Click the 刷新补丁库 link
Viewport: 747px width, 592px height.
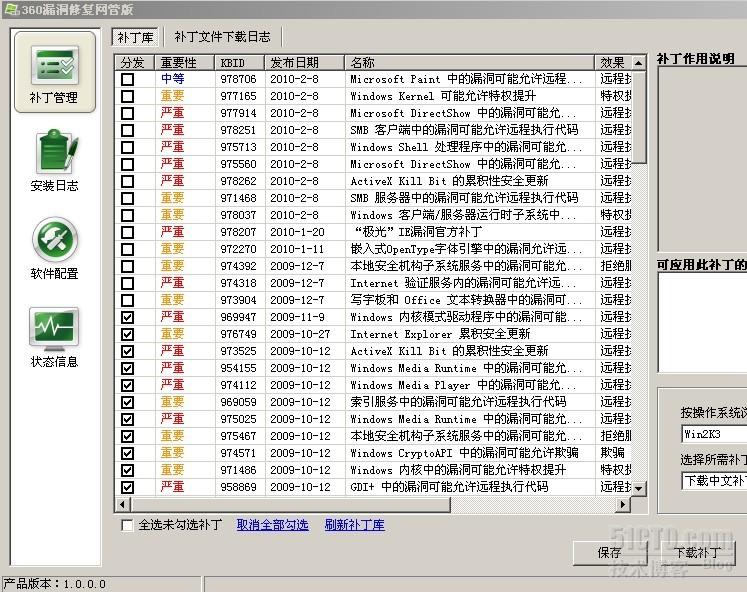point(354,525)
